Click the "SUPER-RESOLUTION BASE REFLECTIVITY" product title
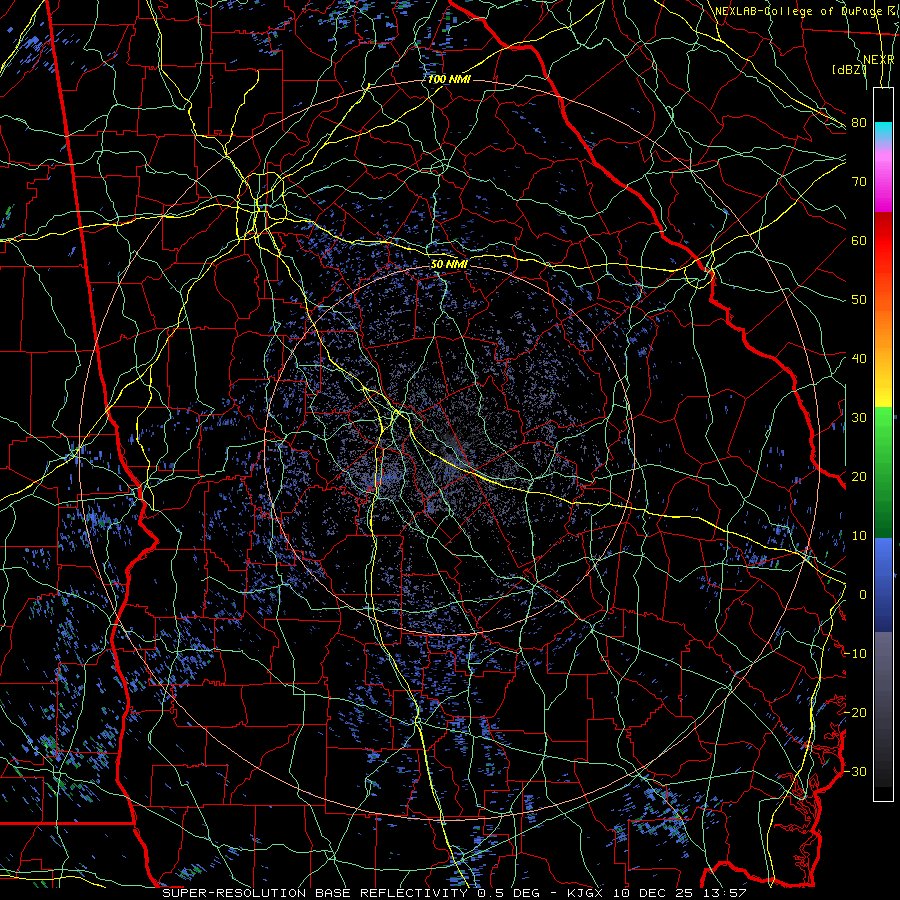 pyautogui.click(x=314, y=893)
